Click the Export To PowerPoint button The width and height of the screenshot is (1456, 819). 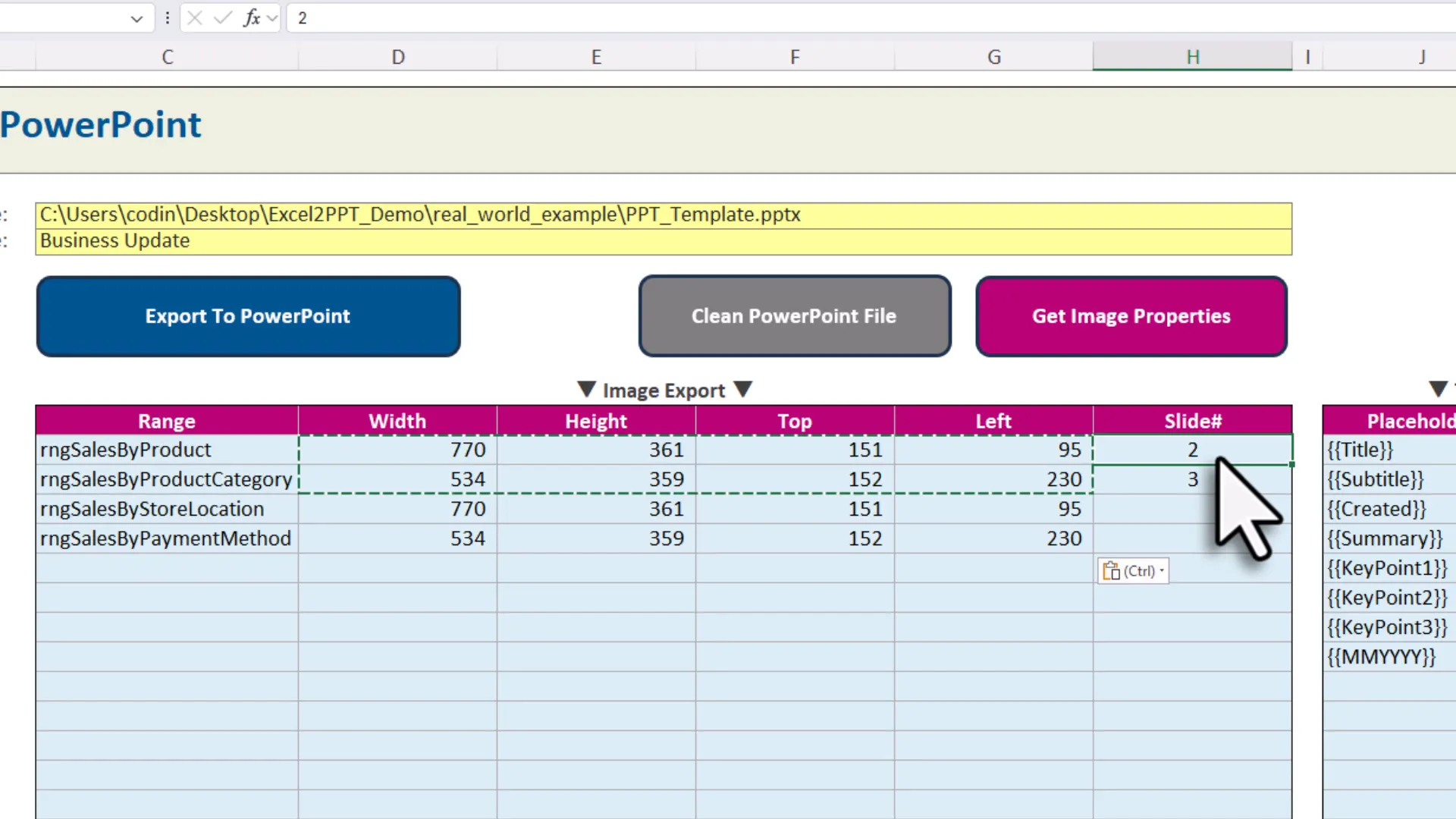point(248,316)
